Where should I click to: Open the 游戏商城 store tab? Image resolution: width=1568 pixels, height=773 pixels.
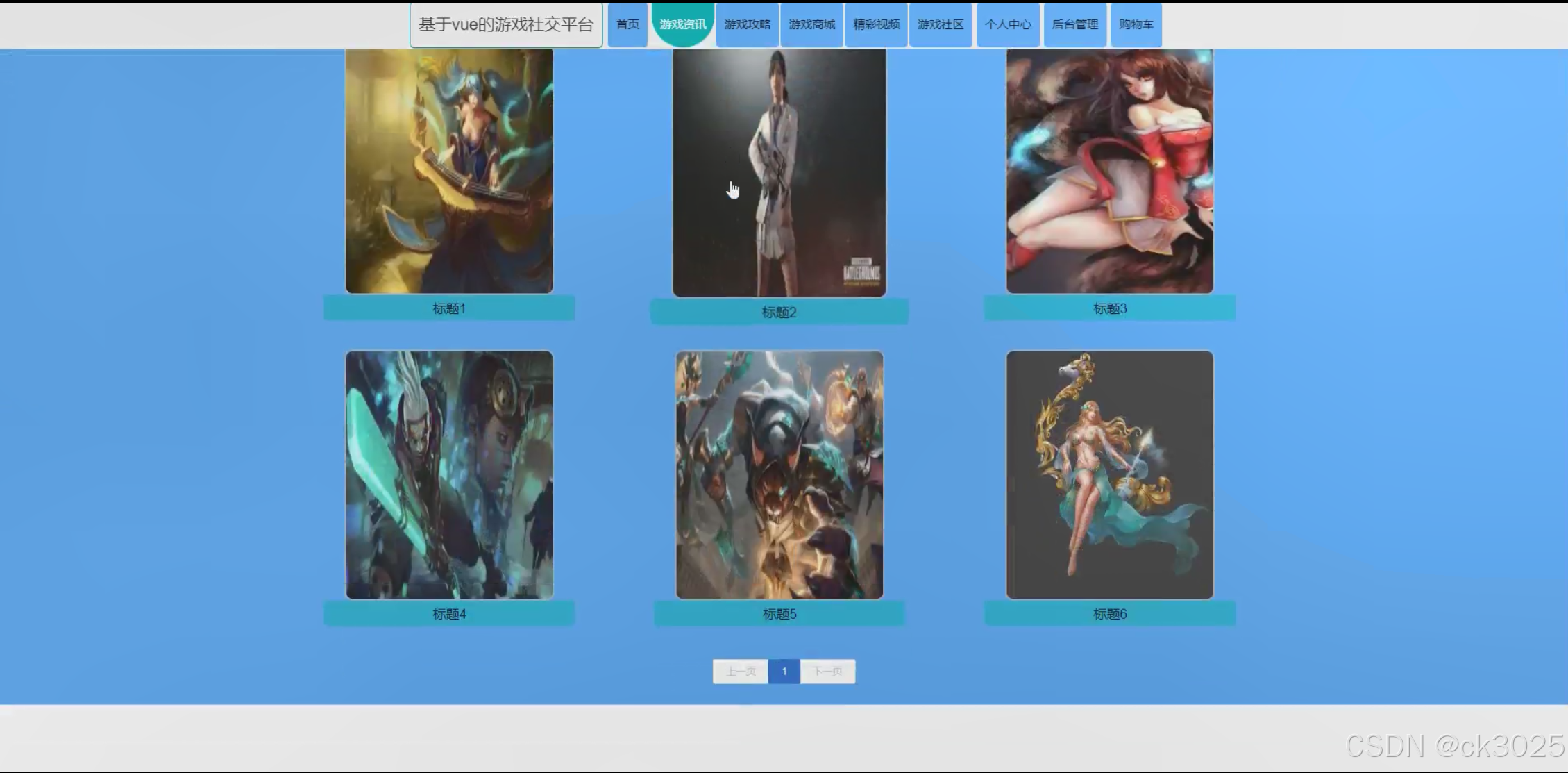click(x=811, y=24)
